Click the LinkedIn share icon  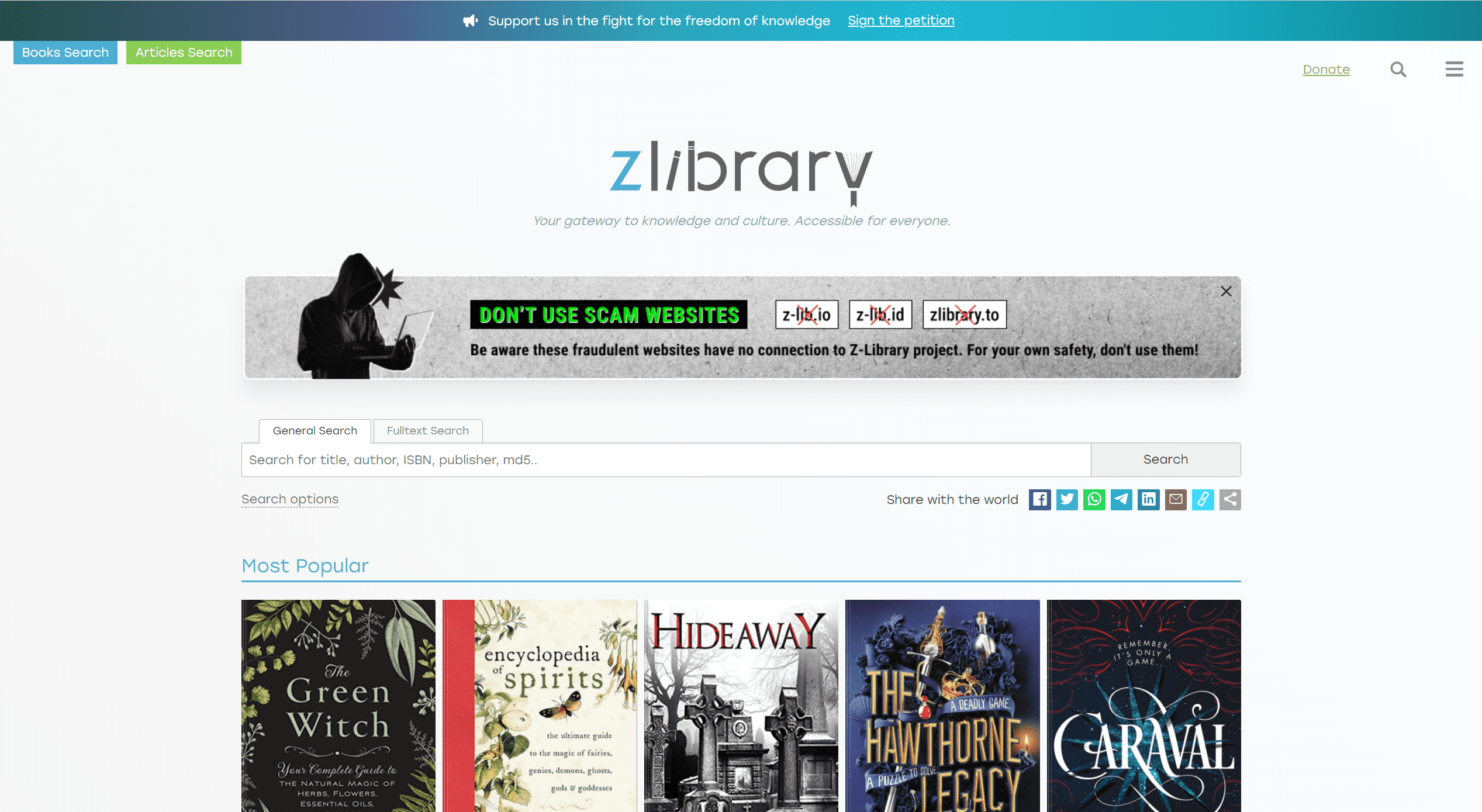click(1149, 500)
